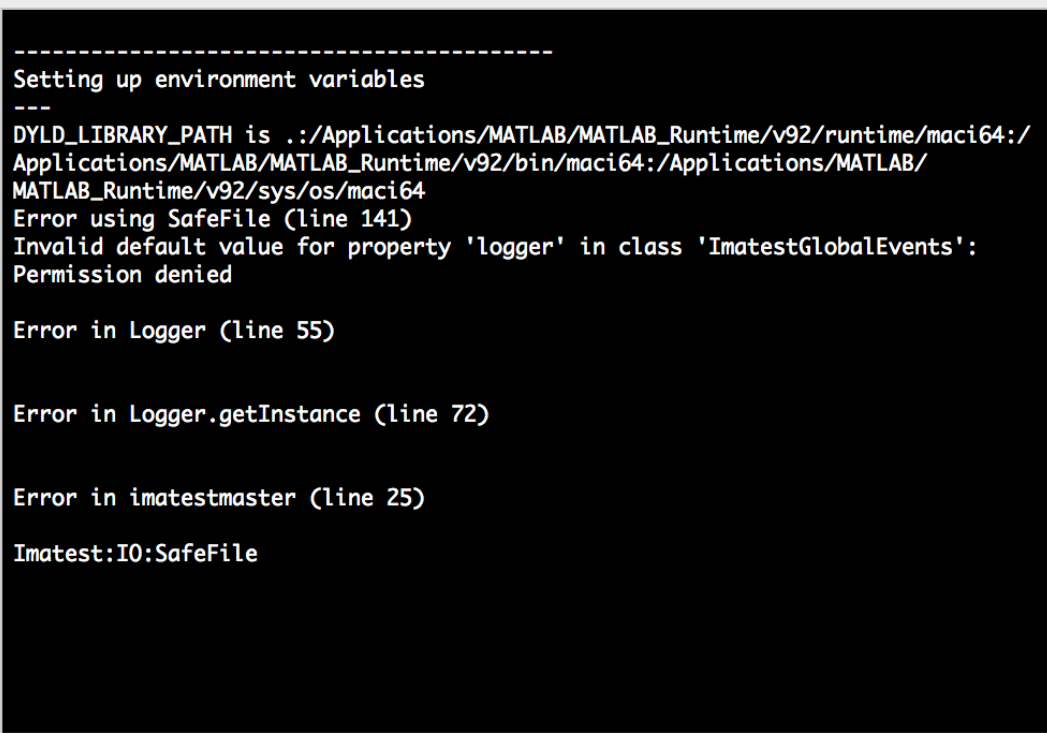Click the dashed separator line at top
The image size is (1047, 733).
[283, 51]
